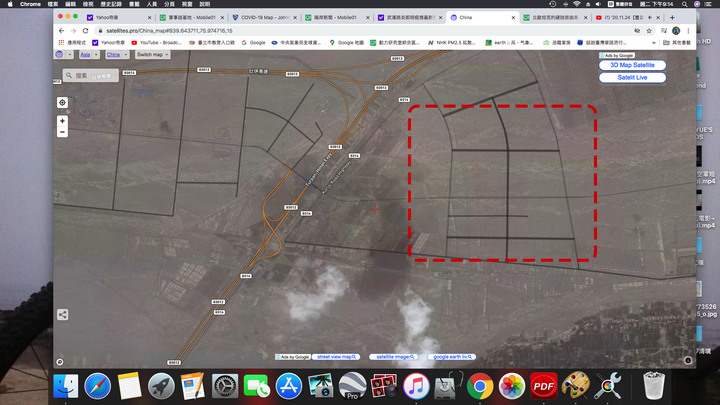Image resolution: width=720 pixels, height=405 pixels.
Task: Click the Chrome profile avatar
Action: tap(676, 31)
